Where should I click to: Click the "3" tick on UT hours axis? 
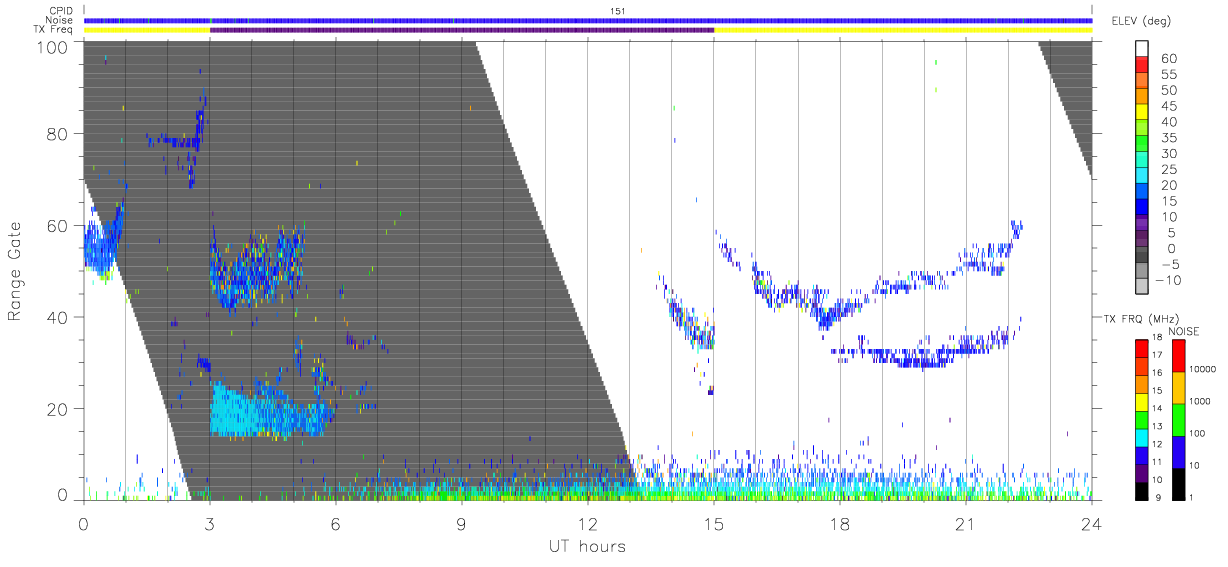(x=209, y=524)
